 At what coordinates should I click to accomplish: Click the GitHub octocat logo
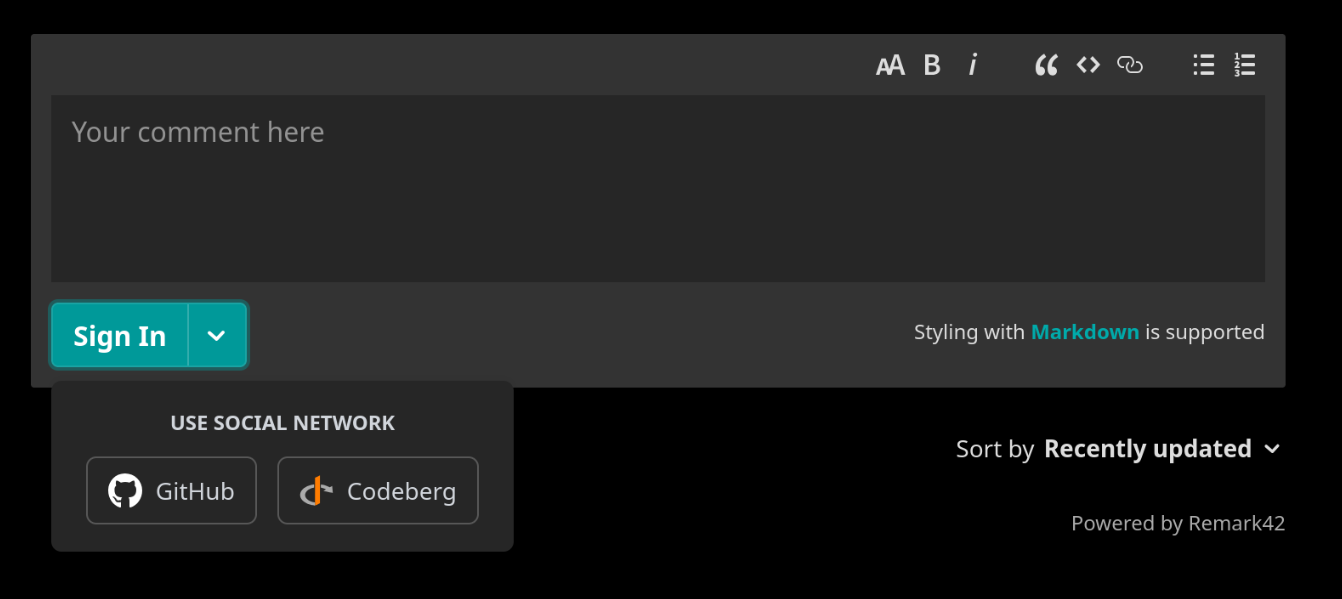(x=125, y=491)
